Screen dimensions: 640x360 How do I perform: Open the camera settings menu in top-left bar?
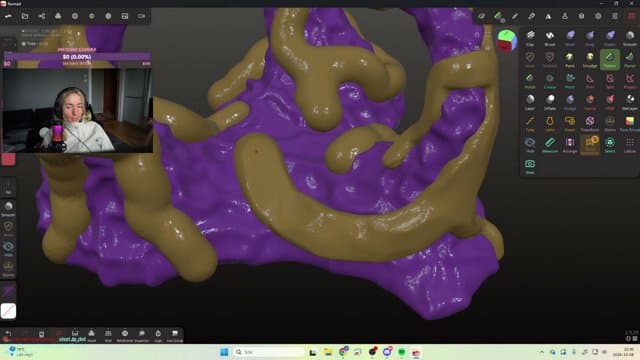coord(142,16)
